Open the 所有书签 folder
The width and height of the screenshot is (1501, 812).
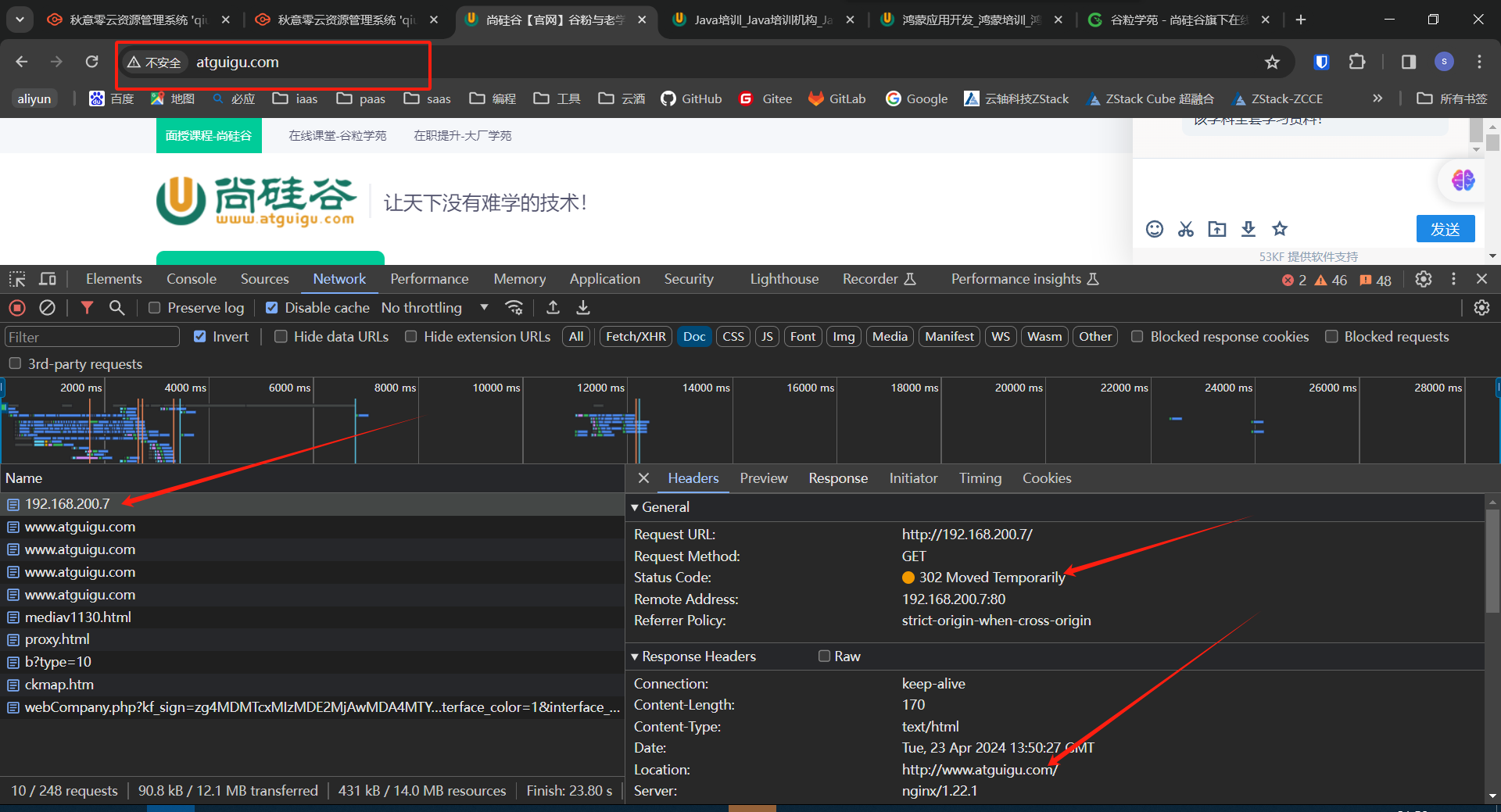tap(1453, 98)
